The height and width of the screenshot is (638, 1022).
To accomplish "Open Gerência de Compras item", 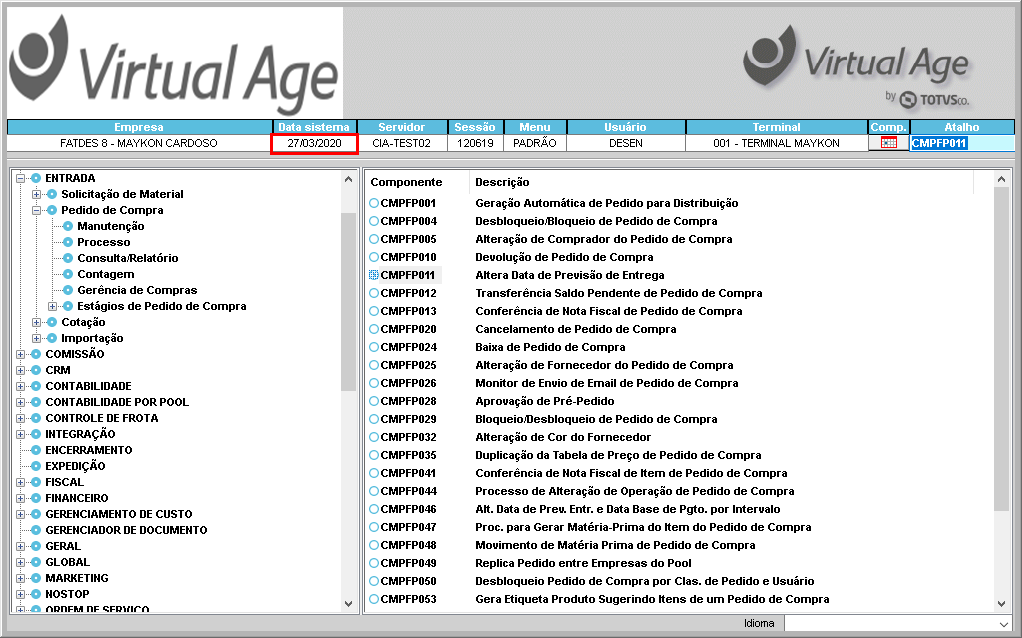I will (x=137, y=290).
